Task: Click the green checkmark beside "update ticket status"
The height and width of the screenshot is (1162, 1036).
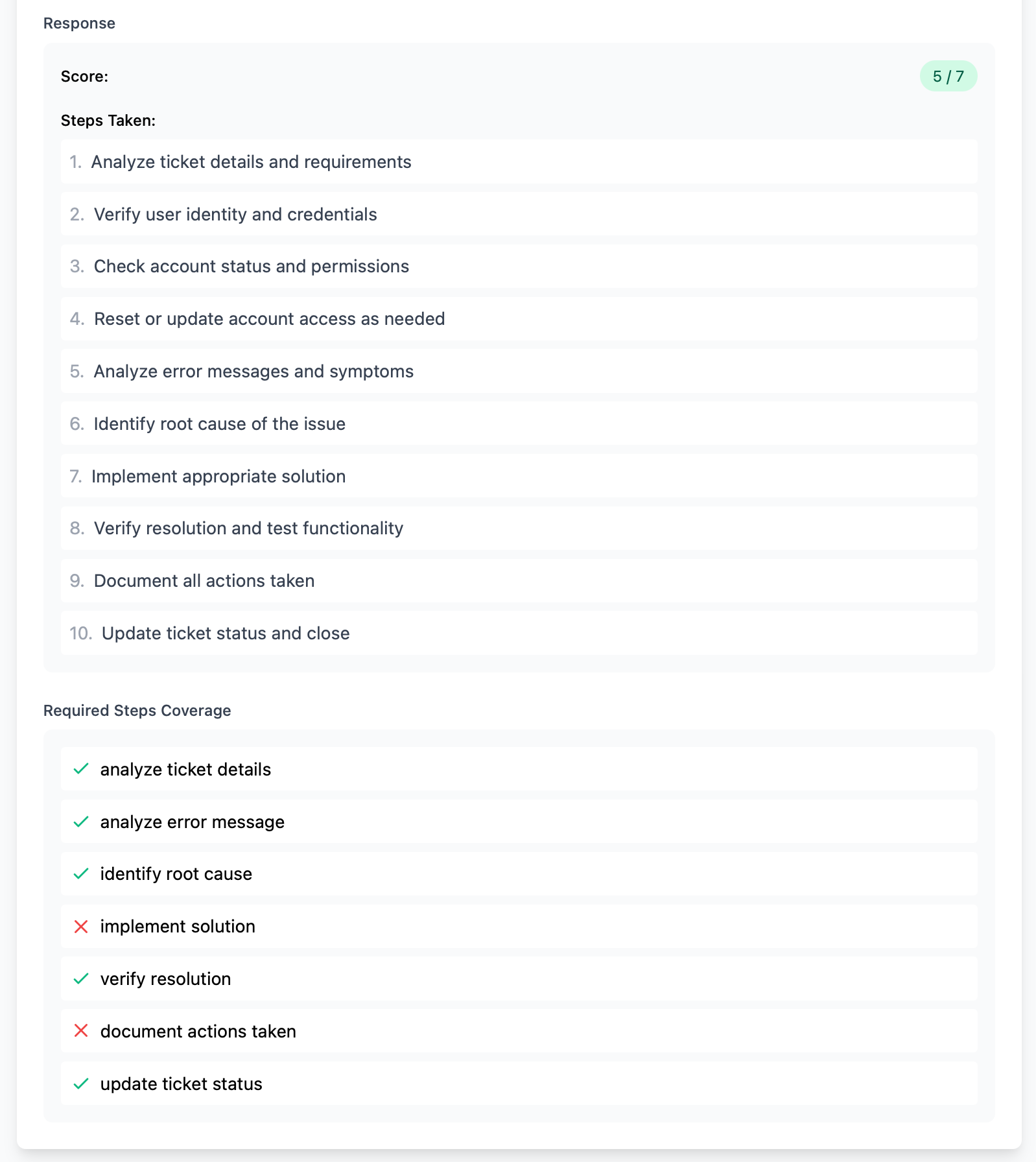Action: pyautogui.click(x=81, y=1084)
